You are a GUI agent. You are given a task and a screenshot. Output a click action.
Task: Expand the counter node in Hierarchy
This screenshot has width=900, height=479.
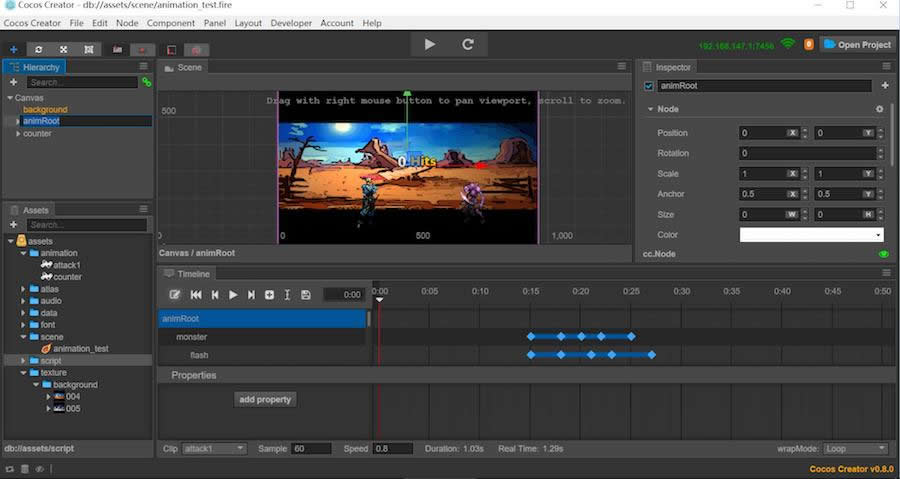tap(18, 134)
